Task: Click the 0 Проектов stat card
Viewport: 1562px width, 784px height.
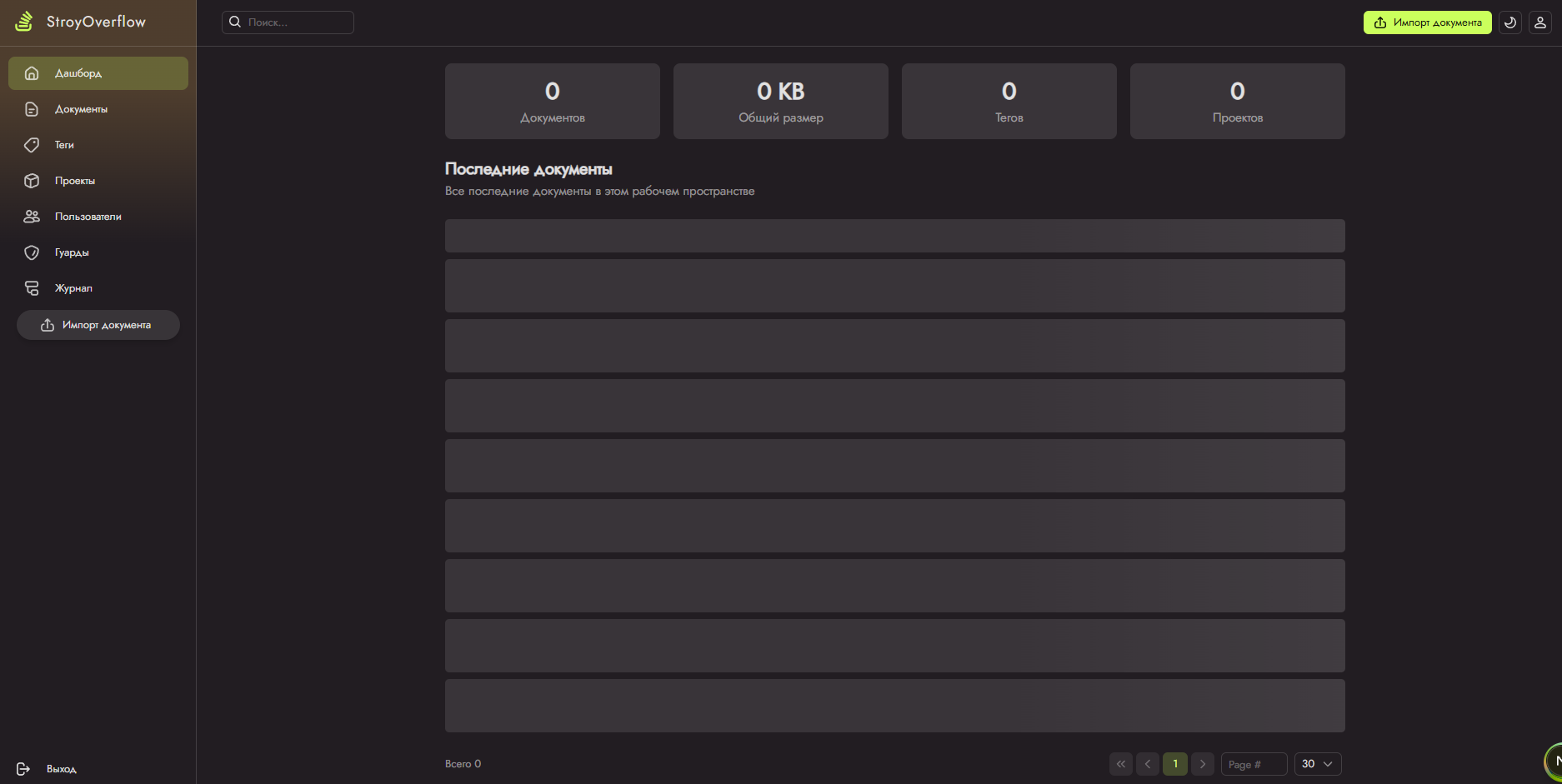Action: (x=1238, y=101)
